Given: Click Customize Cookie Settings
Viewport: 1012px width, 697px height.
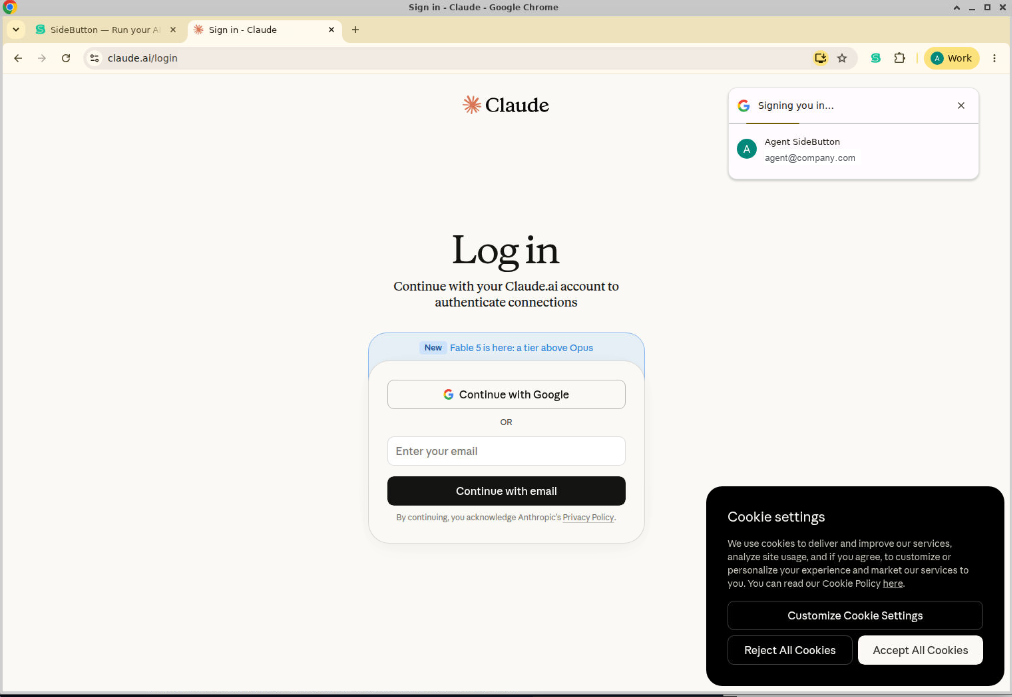Looking at the screenshot, I should click(x=855, y=616).
